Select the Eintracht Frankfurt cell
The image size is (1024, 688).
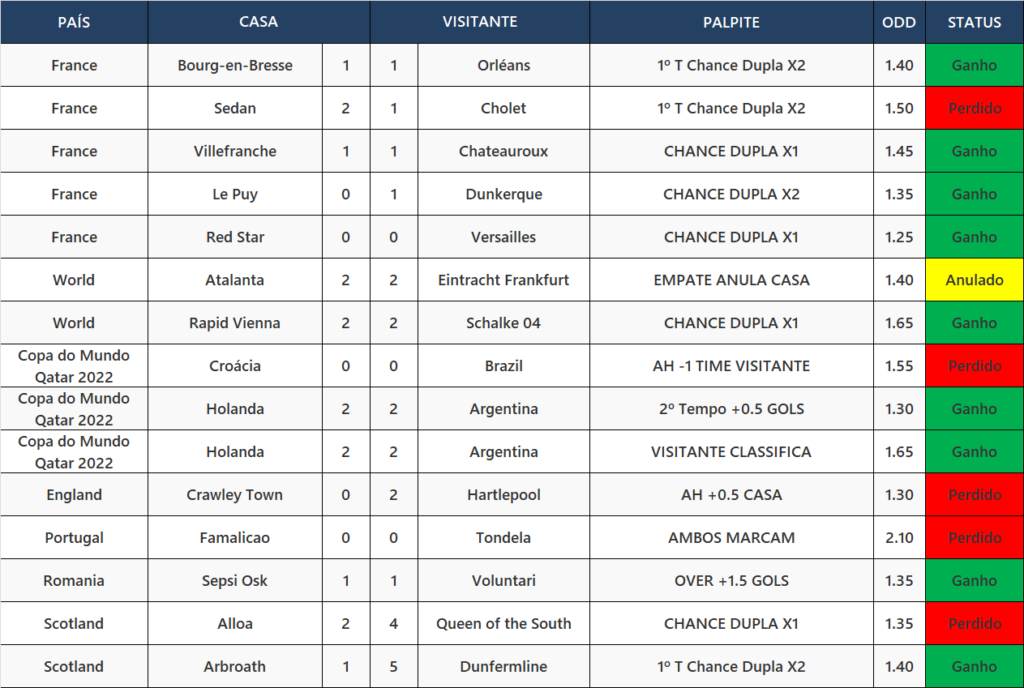coord(504,280)
